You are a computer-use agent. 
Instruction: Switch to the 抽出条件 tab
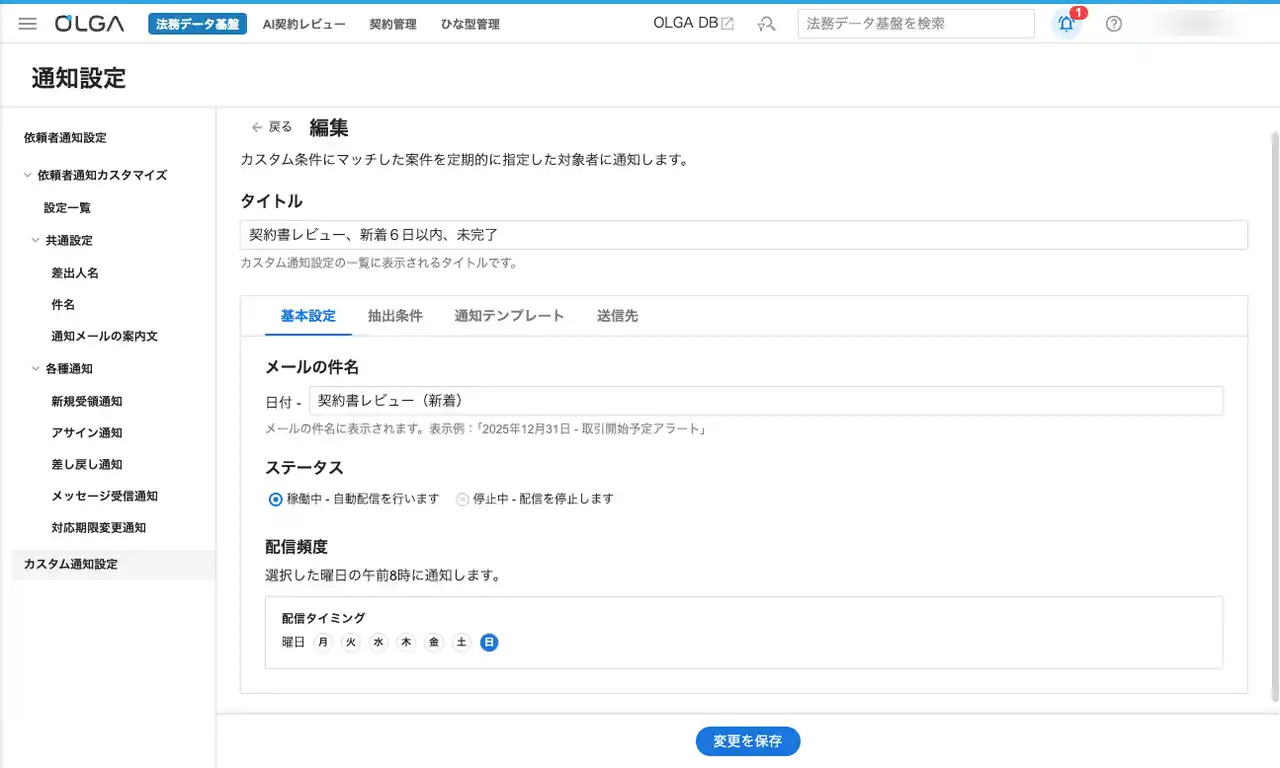(395, 316)
